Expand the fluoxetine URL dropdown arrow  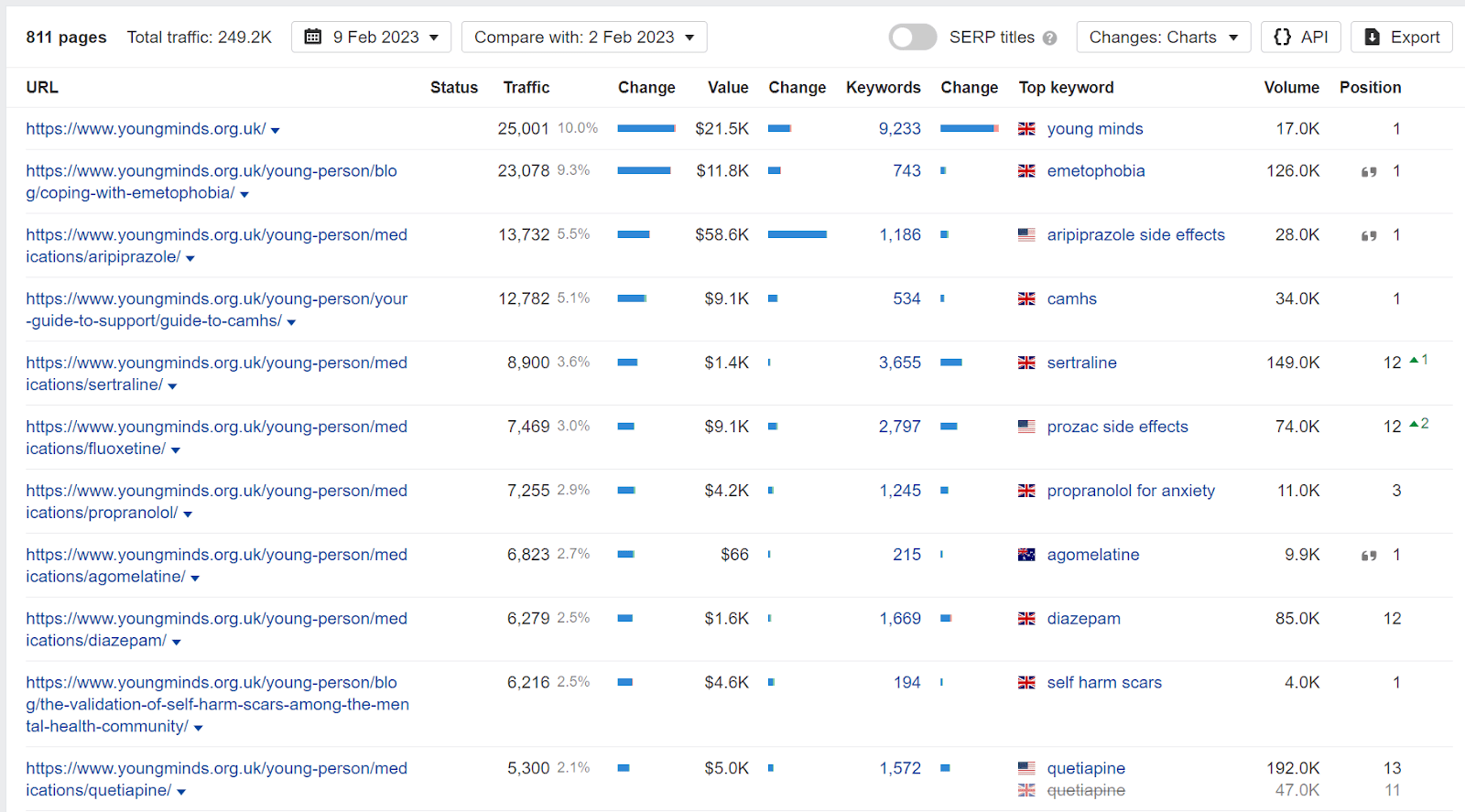pos(176,450)
